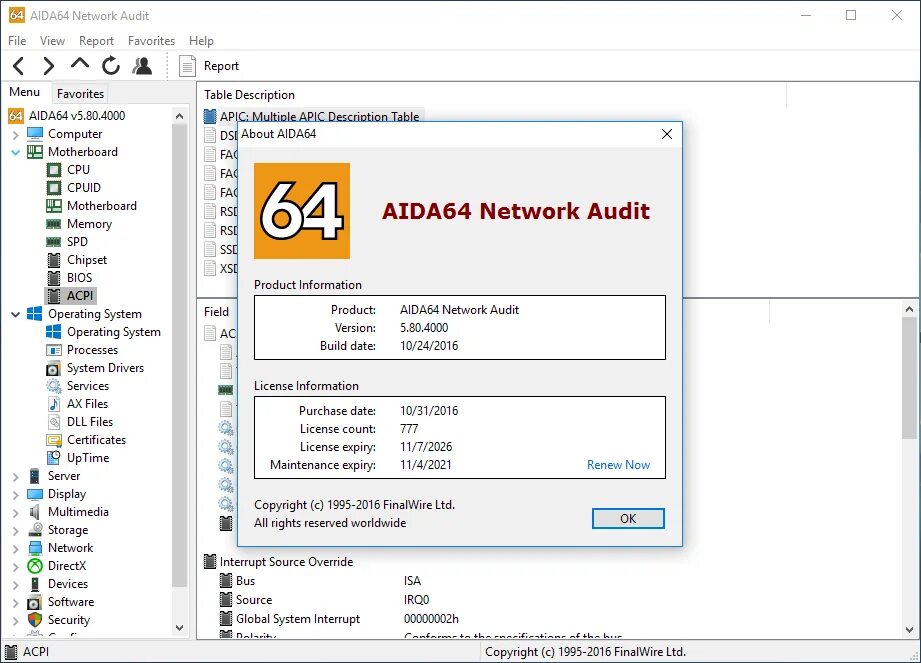Select the Multimedia speaker icon

[x=35, y=512]
